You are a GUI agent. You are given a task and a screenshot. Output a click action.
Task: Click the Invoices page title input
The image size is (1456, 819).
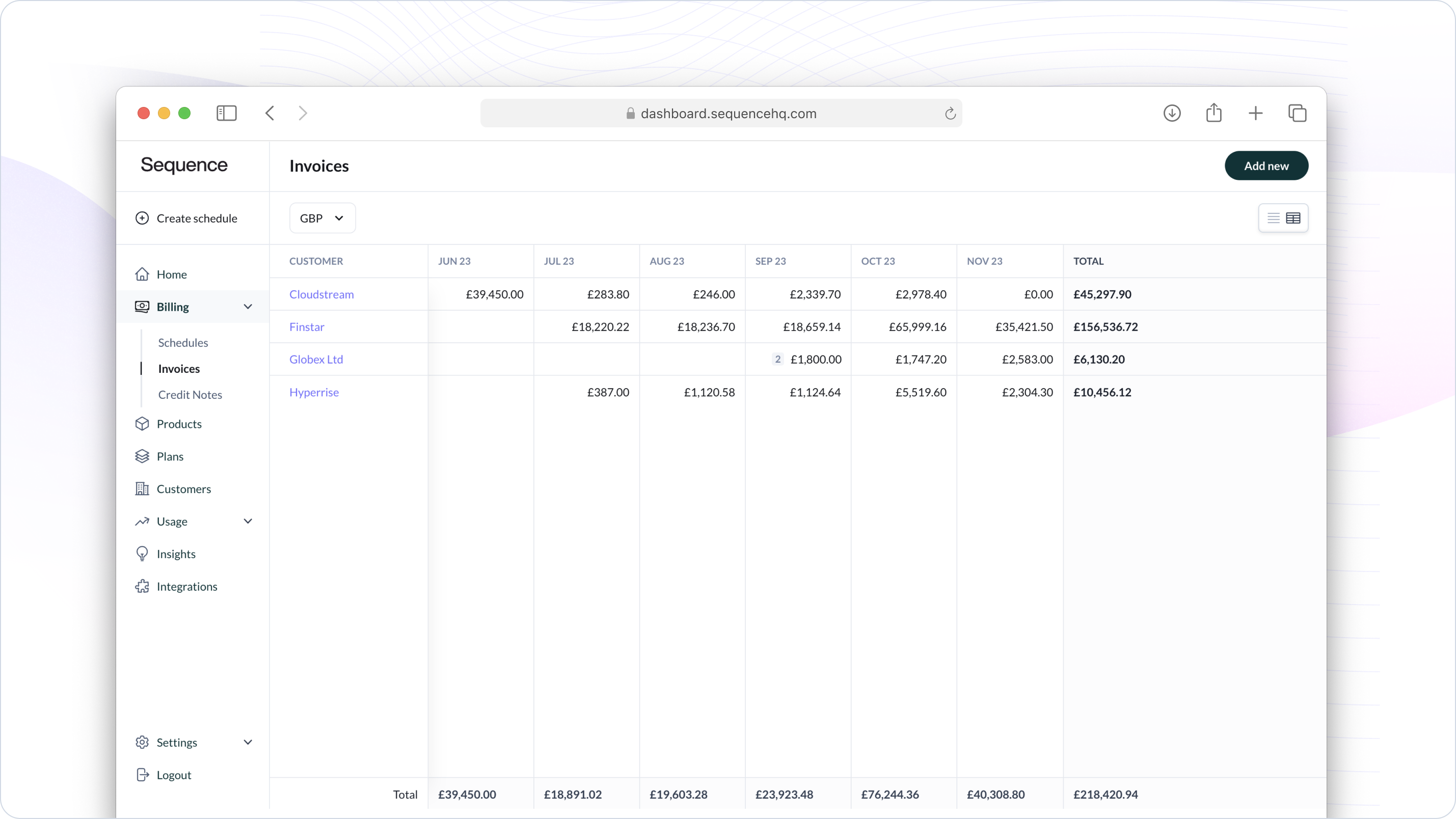[318, 165]
